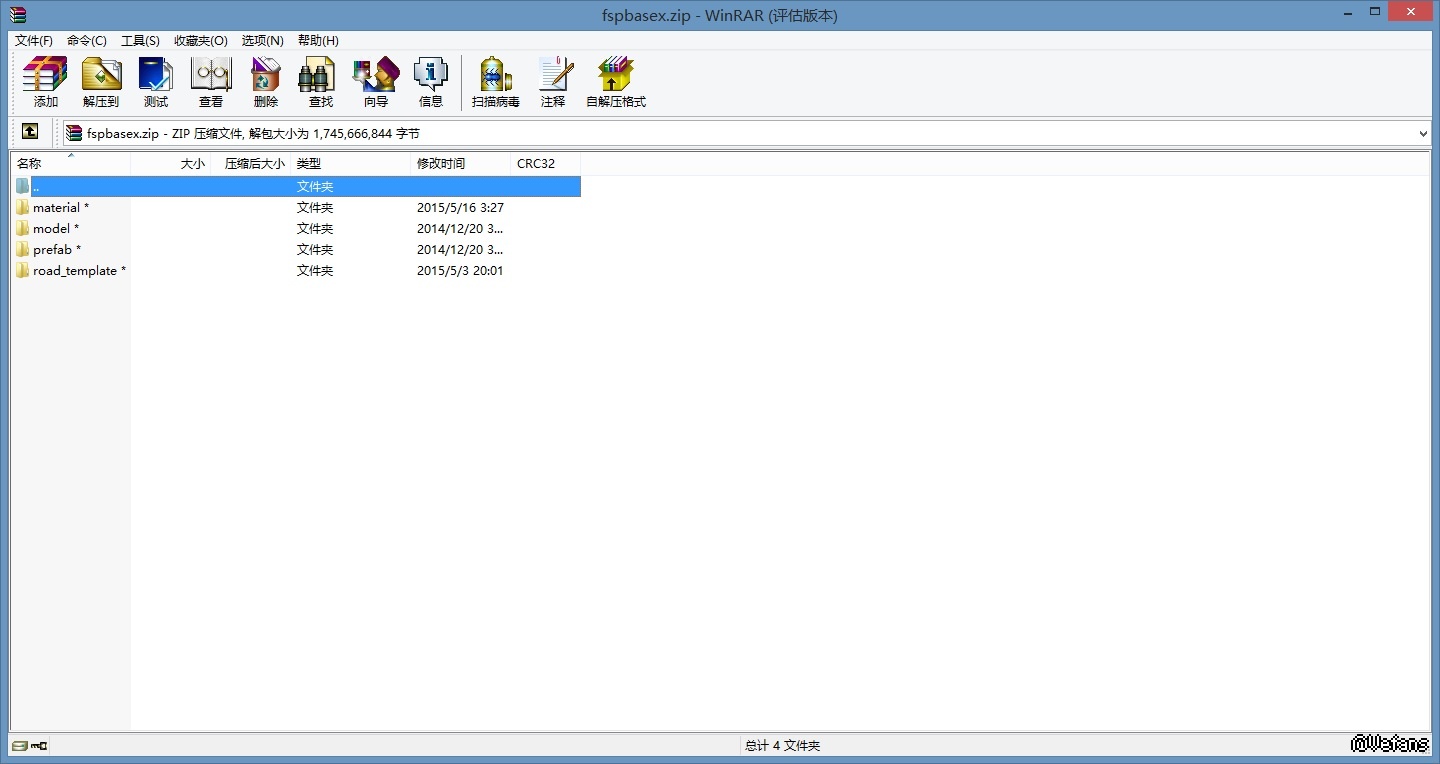The height and width of the screenshot is (764, 1440).
Task: Open the 查看 (View) tool
Action: (211, 81)
